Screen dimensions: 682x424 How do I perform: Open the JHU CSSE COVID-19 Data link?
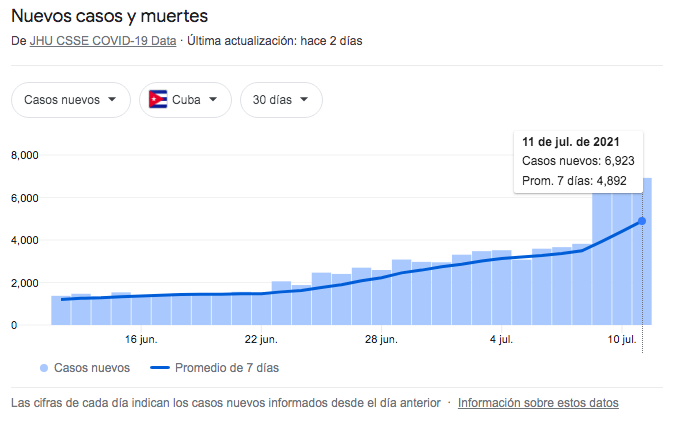tap(102, 41)
